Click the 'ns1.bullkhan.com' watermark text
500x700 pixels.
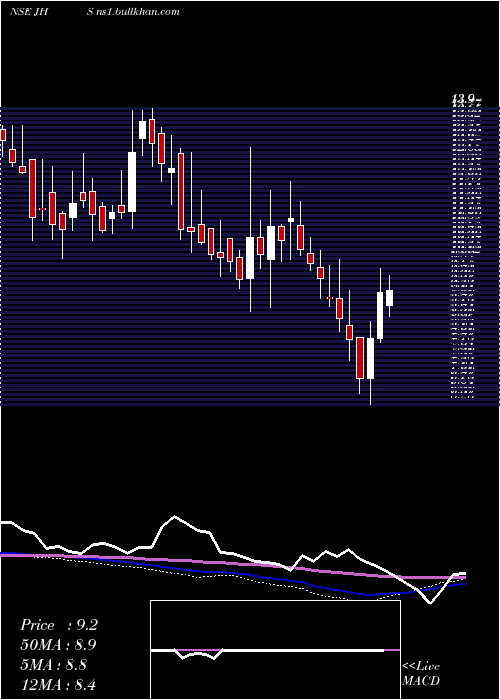point(138,12)
